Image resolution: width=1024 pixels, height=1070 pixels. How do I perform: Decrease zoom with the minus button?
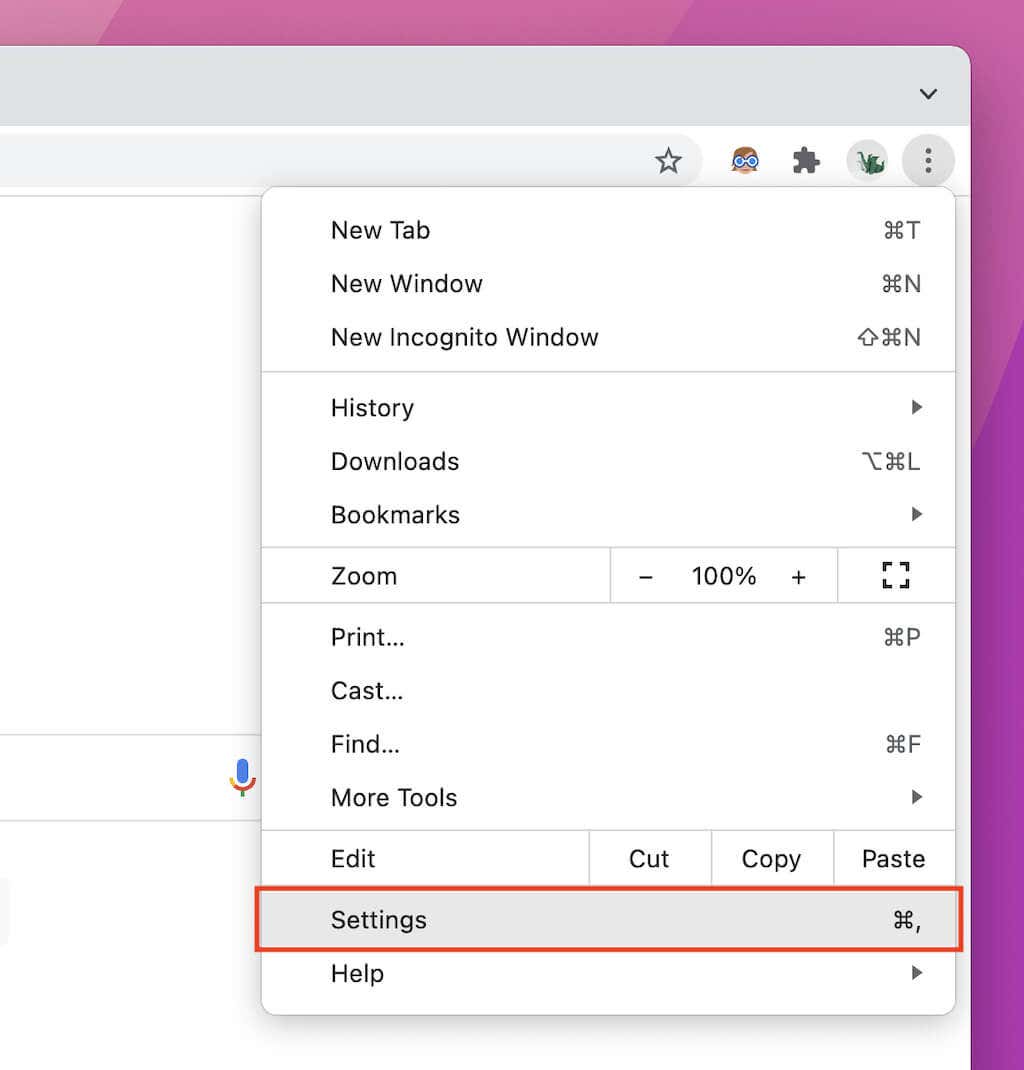[x=646, y=577]
